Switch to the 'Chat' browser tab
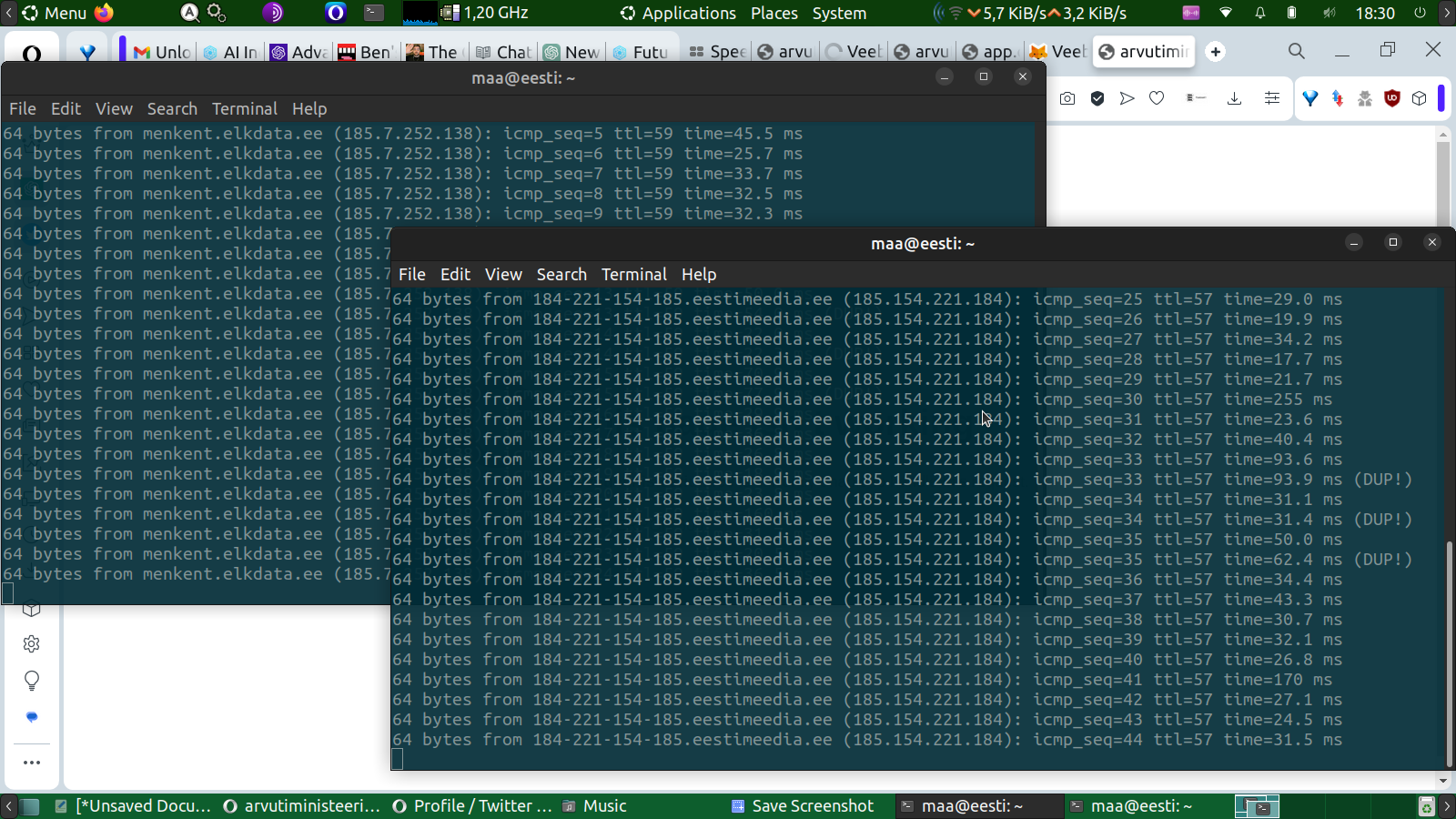 (503, 52)
